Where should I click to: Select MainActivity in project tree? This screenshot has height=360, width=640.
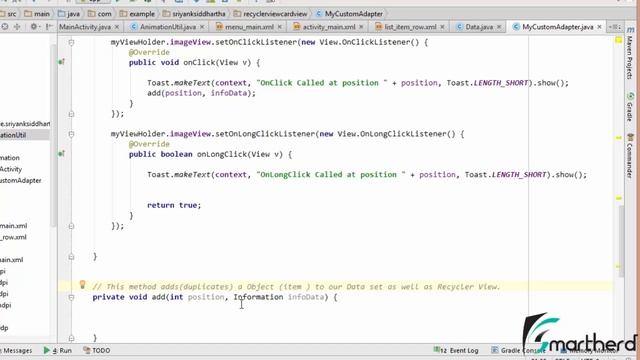coord(11,169)
